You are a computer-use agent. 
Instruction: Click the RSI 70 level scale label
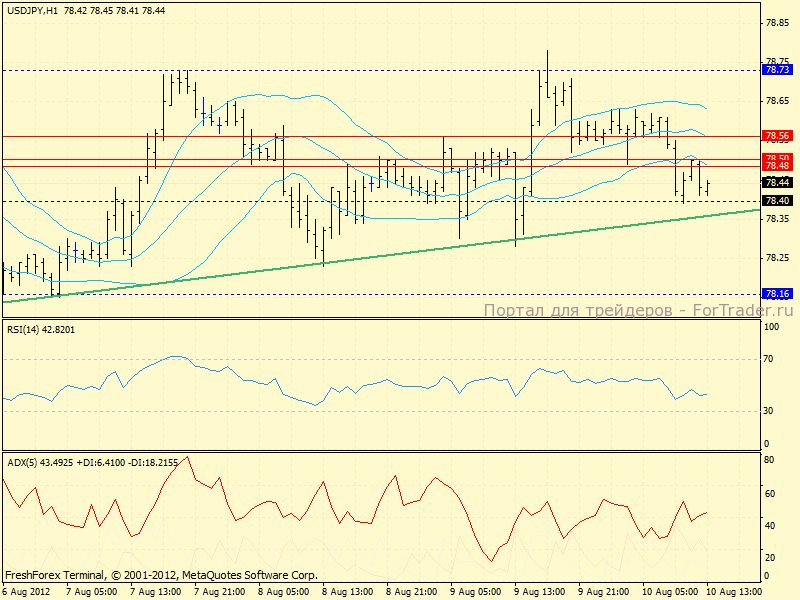pyautogui.click(x=771, y=358)
